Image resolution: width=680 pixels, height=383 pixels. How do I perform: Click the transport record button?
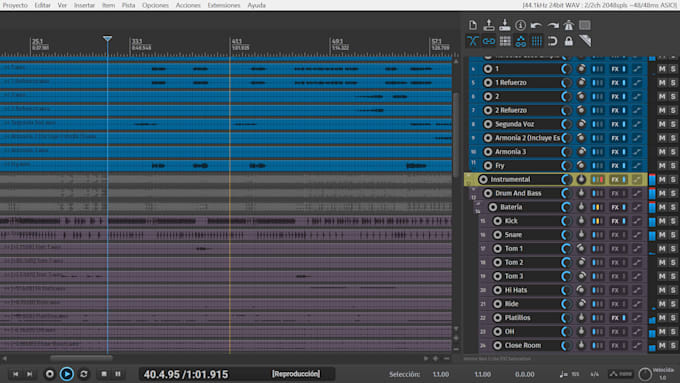click(x=49, y=374)
